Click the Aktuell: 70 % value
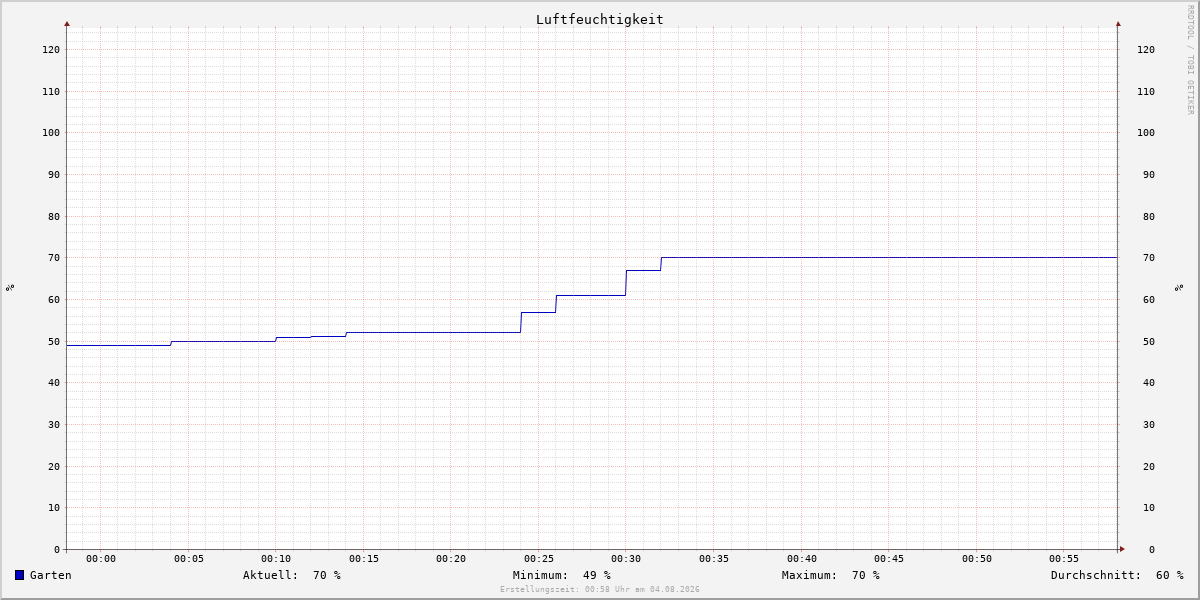This screenshot has height=600, width=1200. pyautogui.click(x=292, y=575)
